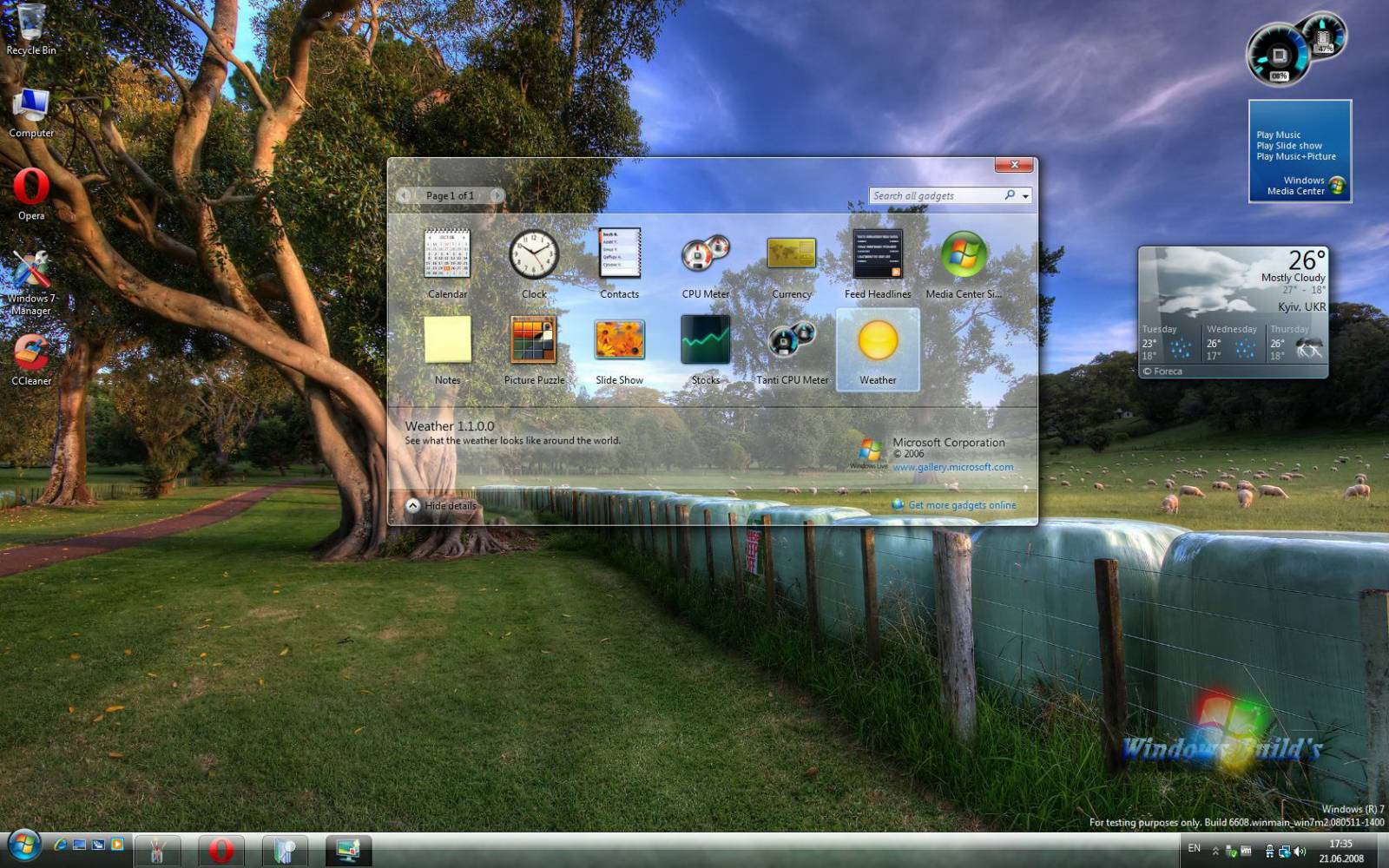Image resolution: width=1389 pixels, height=868 pixels.
Task: Go to next gadget gallery page
Action: click(x=497, y=195)
